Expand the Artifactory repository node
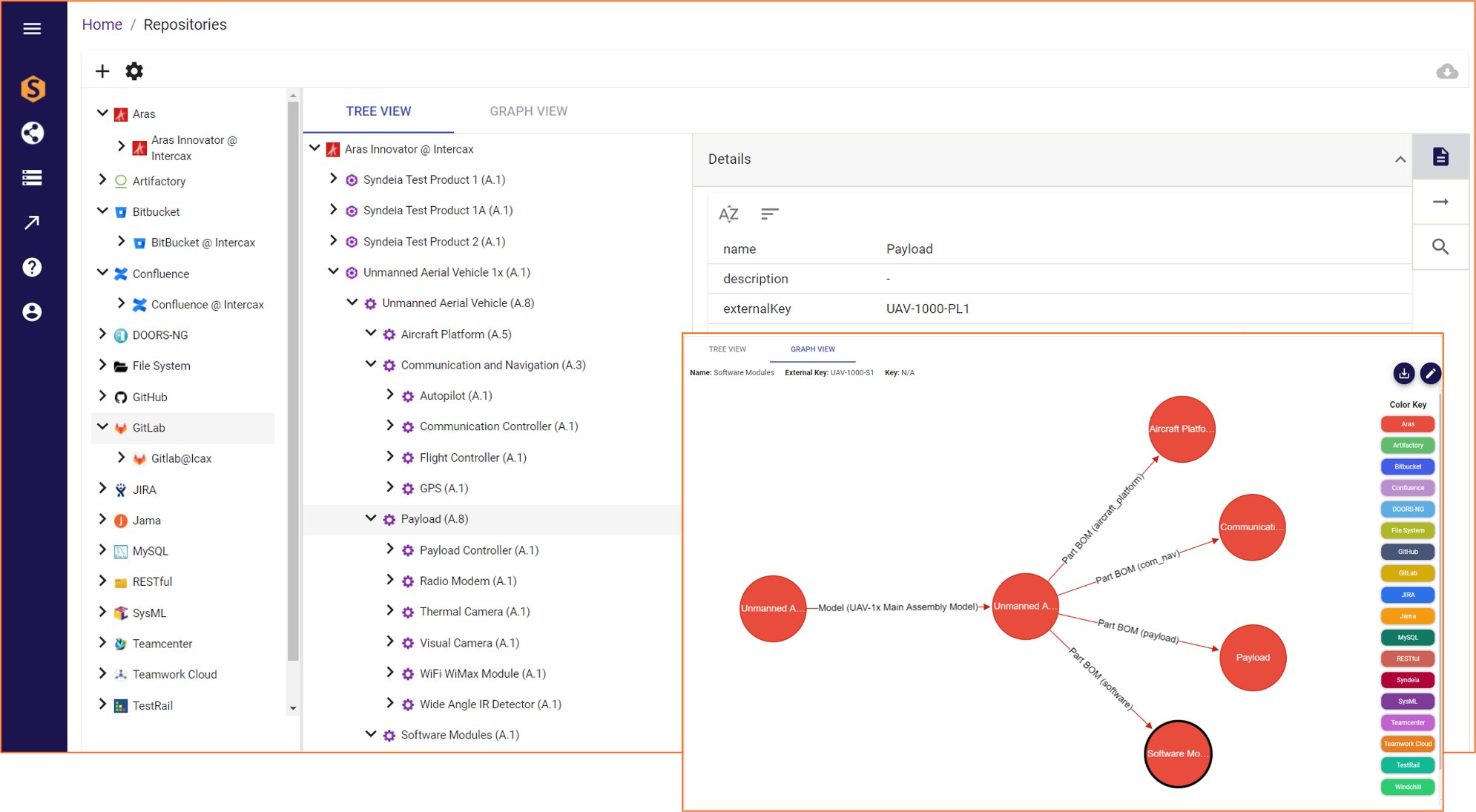This screenshot has height=812, width=1476. [x=102, y=180]
